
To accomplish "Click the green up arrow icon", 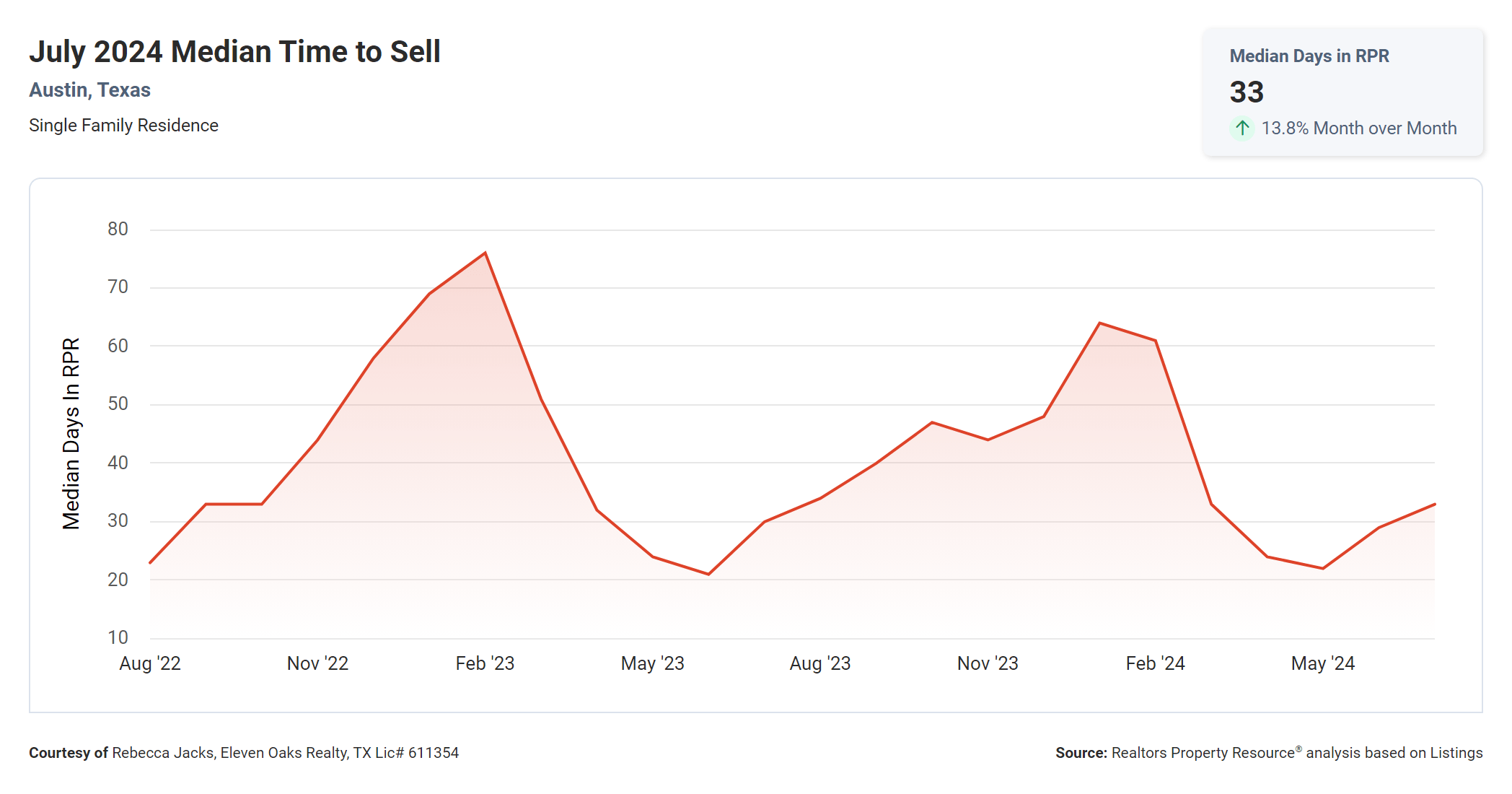I will pos(1241,128).
